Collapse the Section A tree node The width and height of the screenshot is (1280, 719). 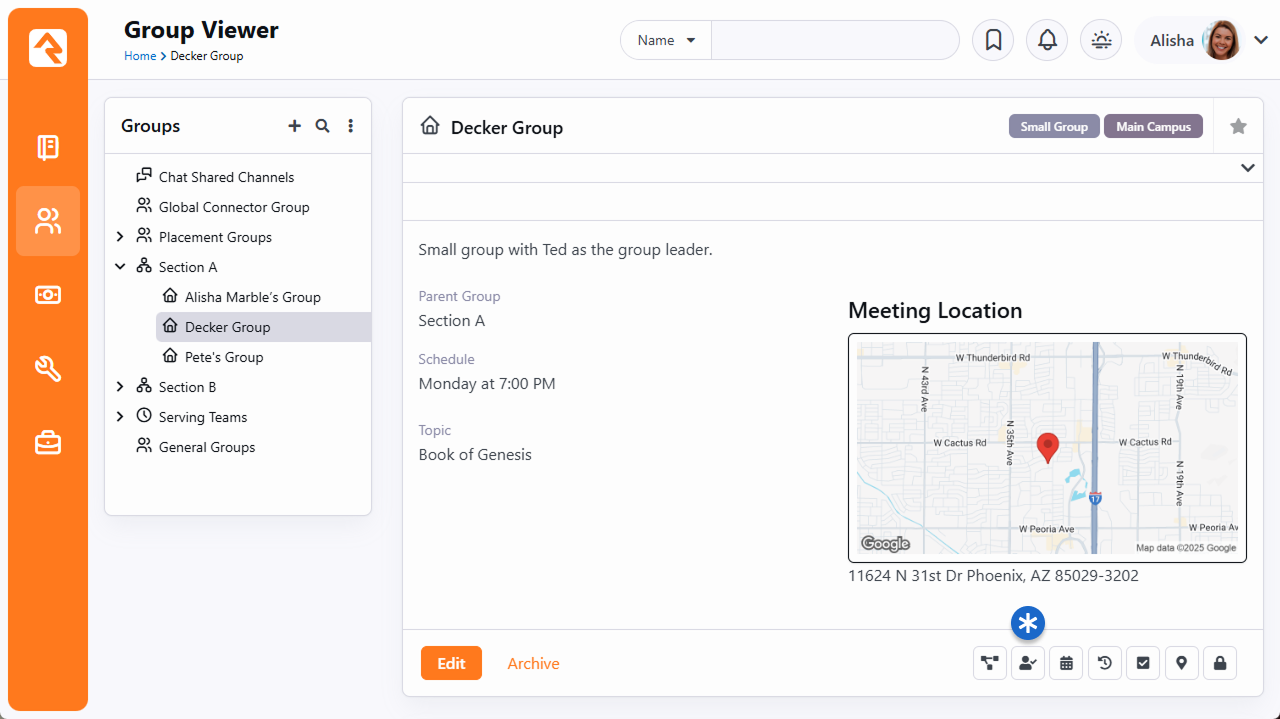coord(120,267)
